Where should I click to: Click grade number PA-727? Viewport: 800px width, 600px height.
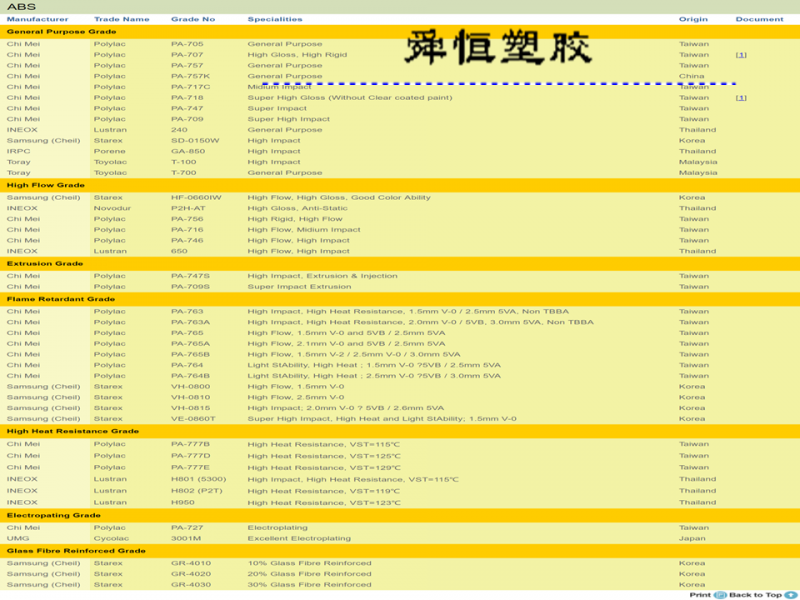tap(187, 528)
